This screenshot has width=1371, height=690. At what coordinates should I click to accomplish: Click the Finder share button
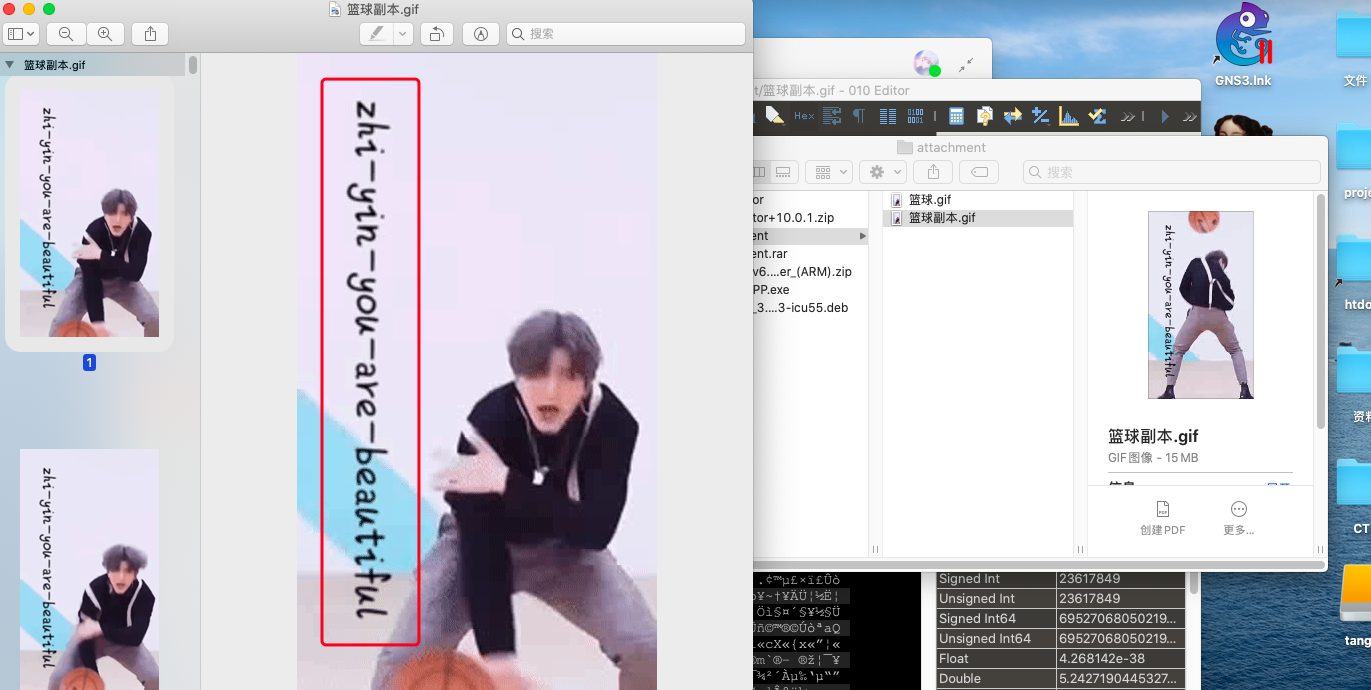pyautogui.click(x=933, y=172)
